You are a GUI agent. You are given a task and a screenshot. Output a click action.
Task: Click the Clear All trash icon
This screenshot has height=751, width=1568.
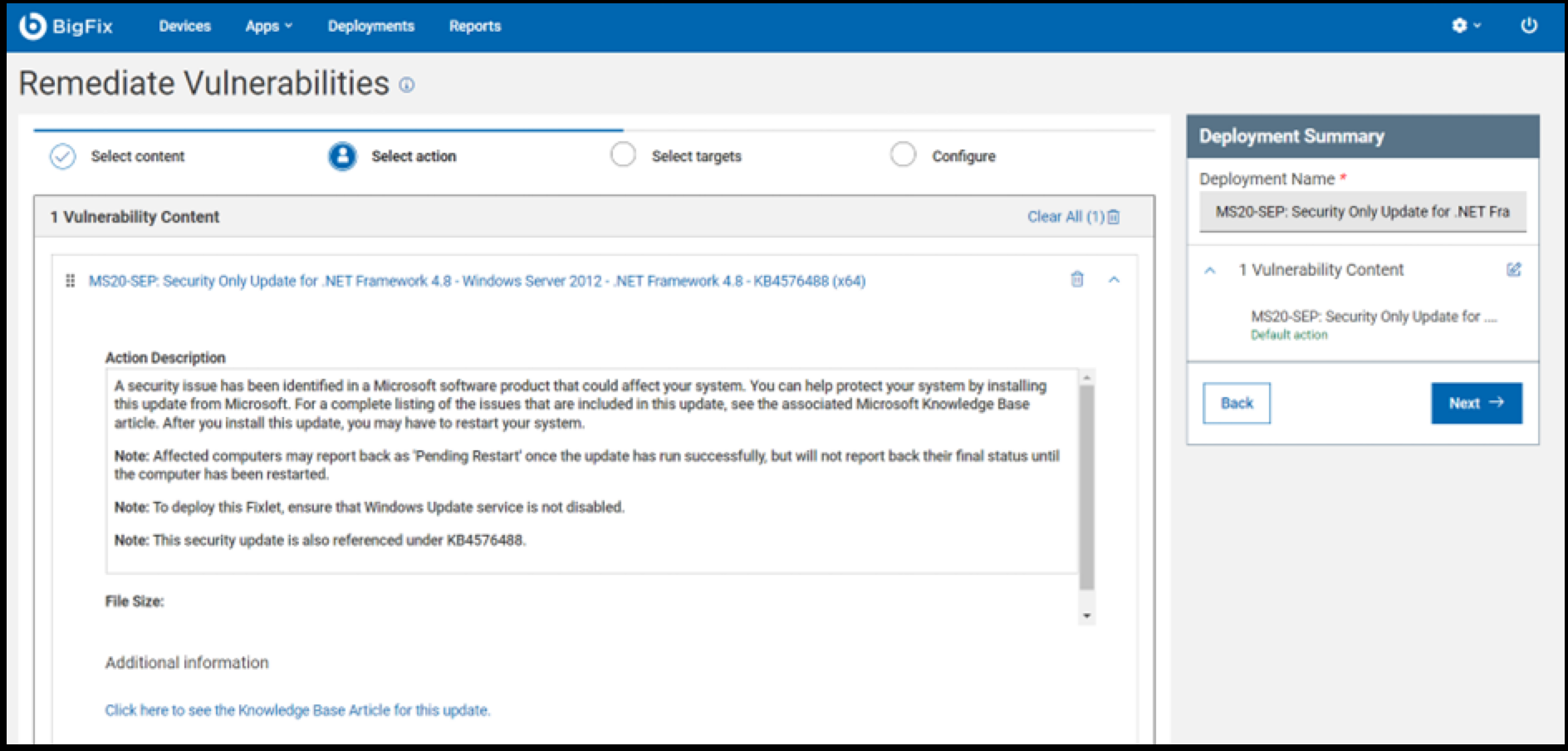pyautogui.click(x=1114, y=217)
